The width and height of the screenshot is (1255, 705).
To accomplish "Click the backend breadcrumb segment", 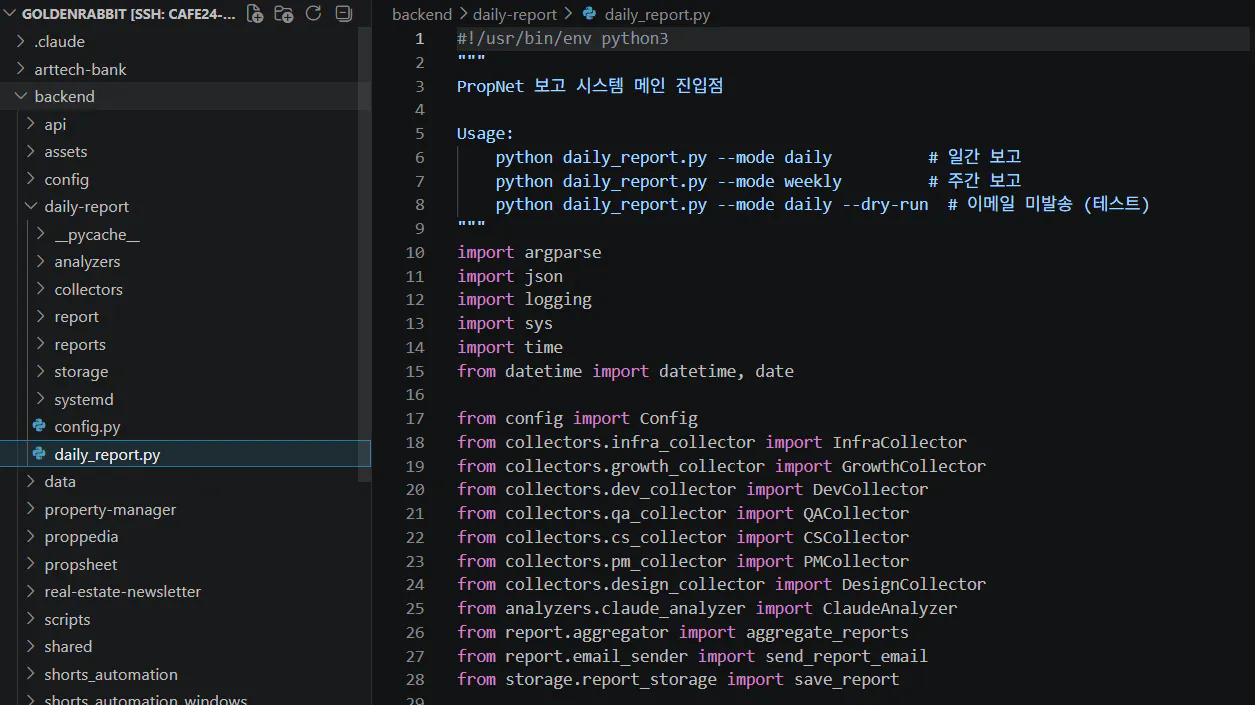I will tap(422, 15).
